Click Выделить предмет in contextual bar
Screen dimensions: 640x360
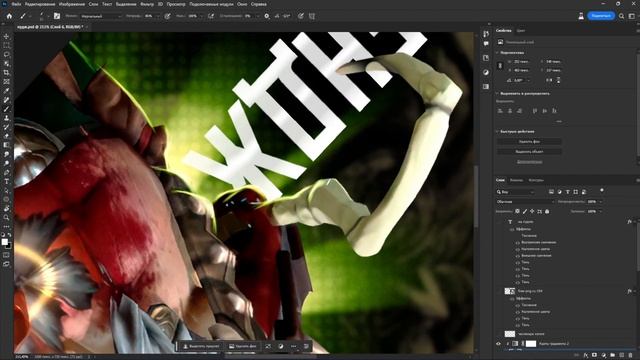point(201,346)
